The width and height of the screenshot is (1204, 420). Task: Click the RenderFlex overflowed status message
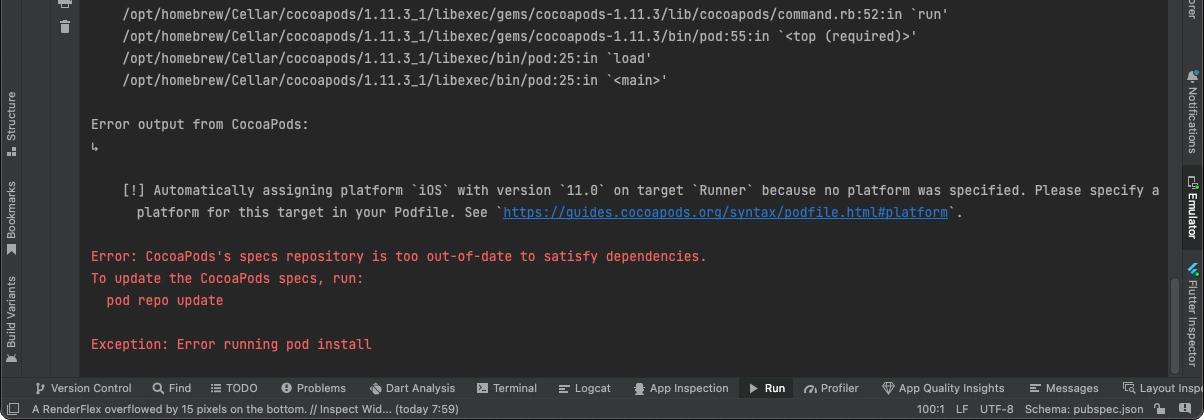pyautogui.click(x=245, y=409)
